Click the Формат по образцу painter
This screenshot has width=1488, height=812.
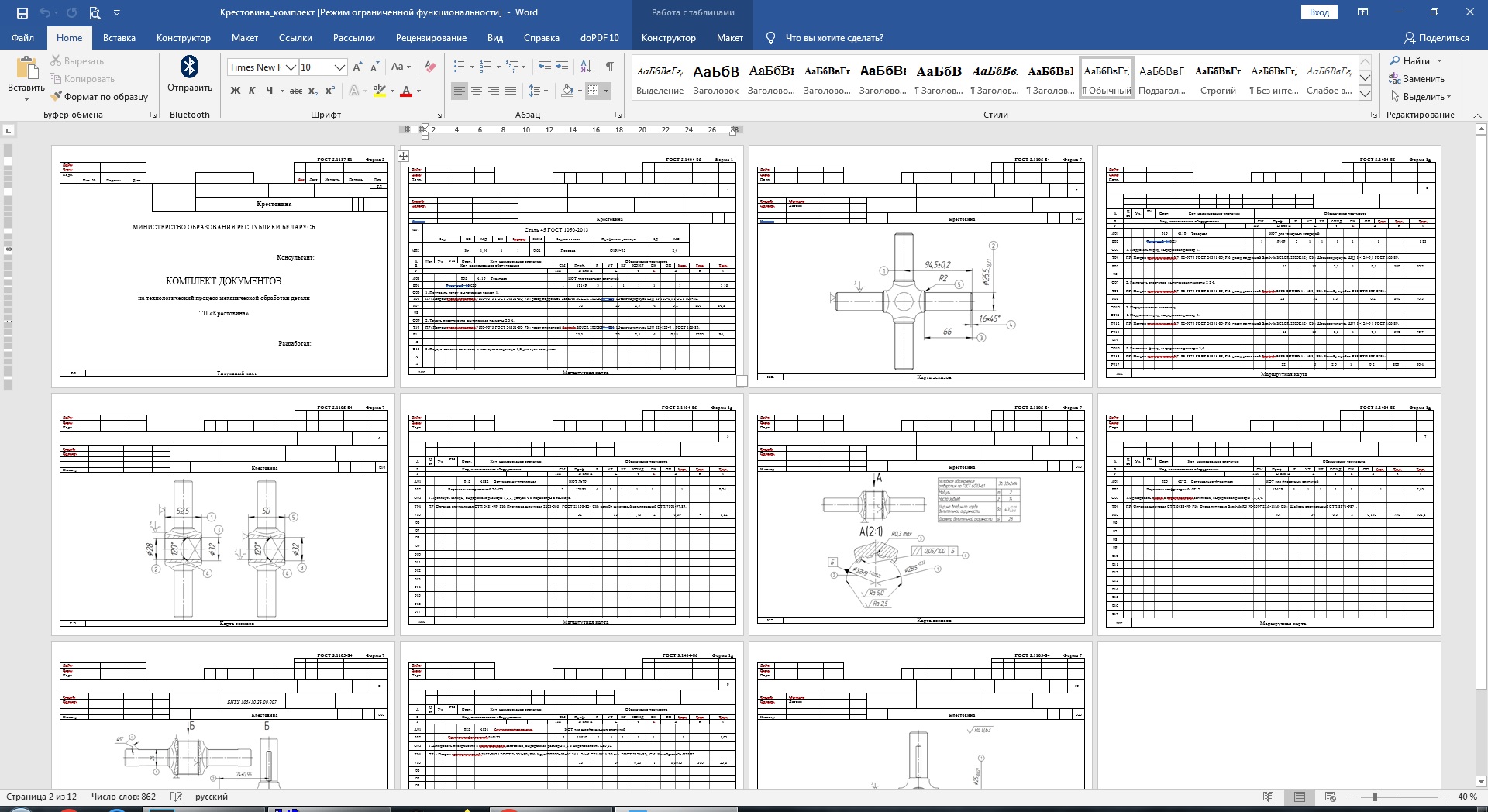pyautogui.click(x=99, y=97)
